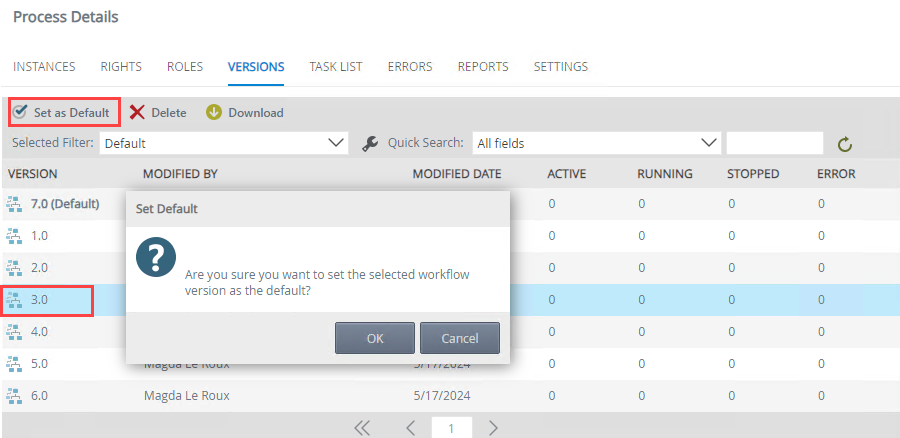Viewport: 900px width, 438px height.
Task: Click the Download arrow icon
Action: (214, 113)
